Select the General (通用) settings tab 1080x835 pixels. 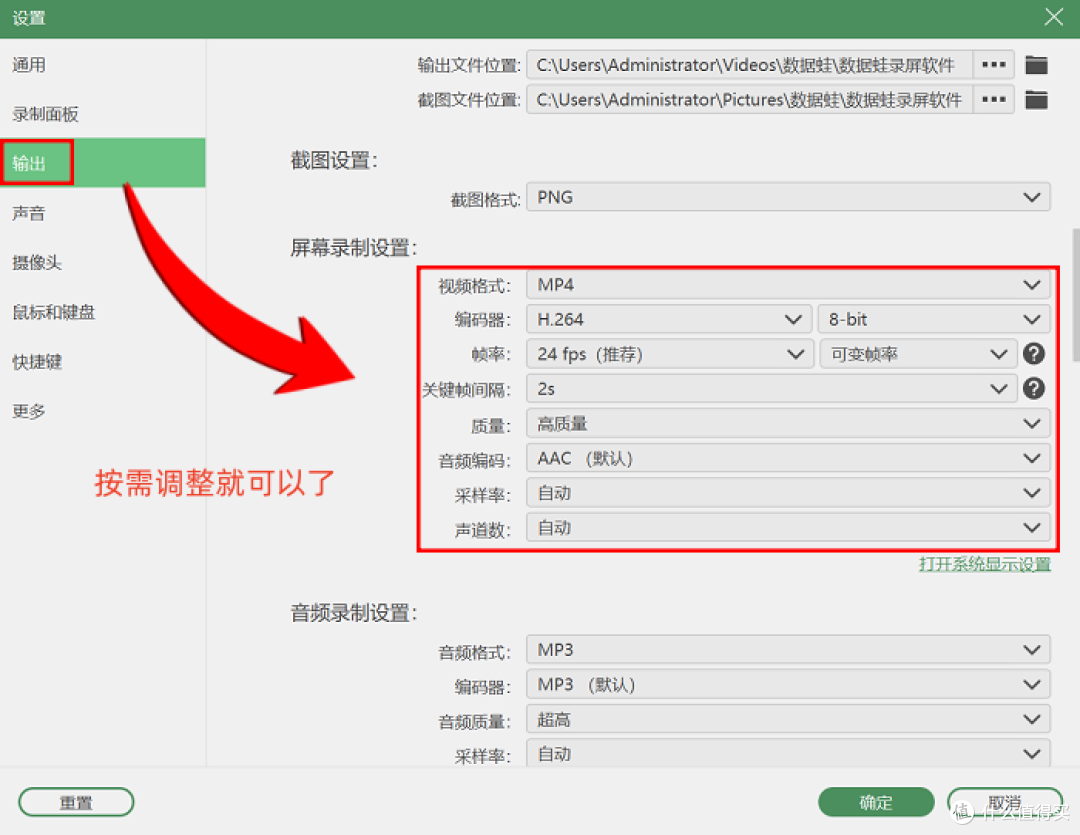[x=103, y=65]
